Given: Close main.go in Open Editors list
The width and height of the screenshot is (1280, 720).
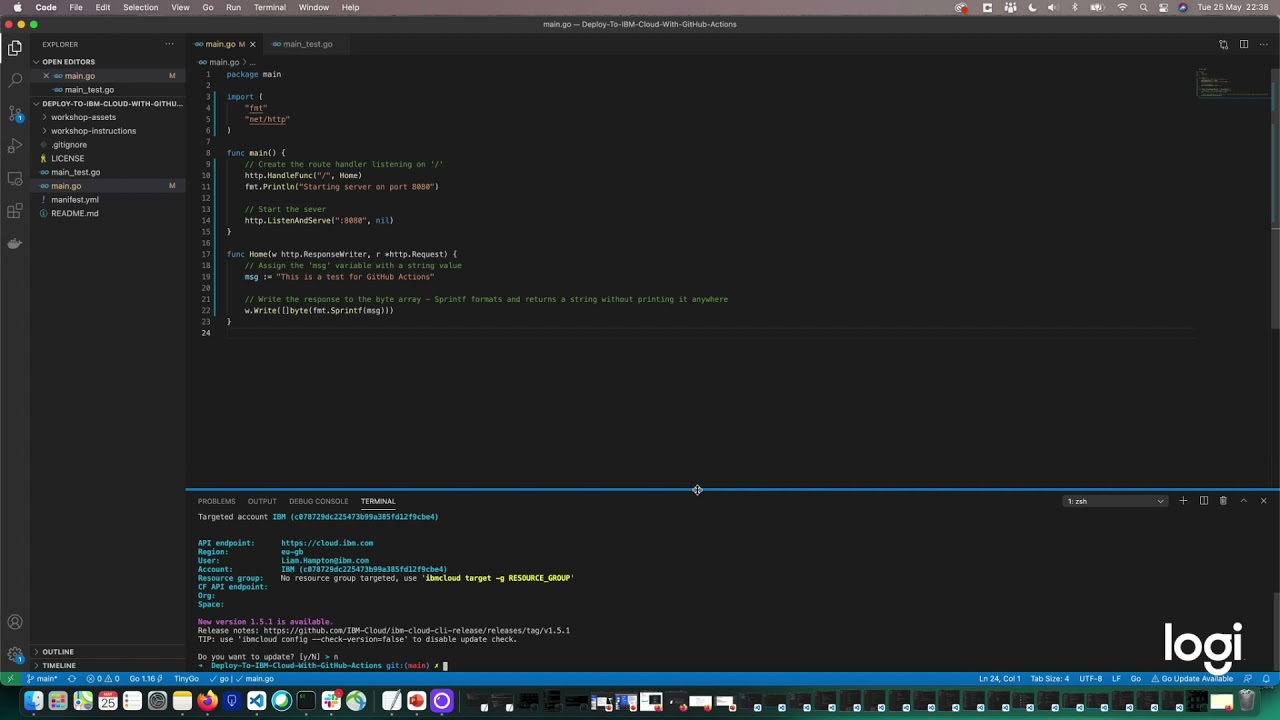Looking at the screenshot, I should [46, 76].
